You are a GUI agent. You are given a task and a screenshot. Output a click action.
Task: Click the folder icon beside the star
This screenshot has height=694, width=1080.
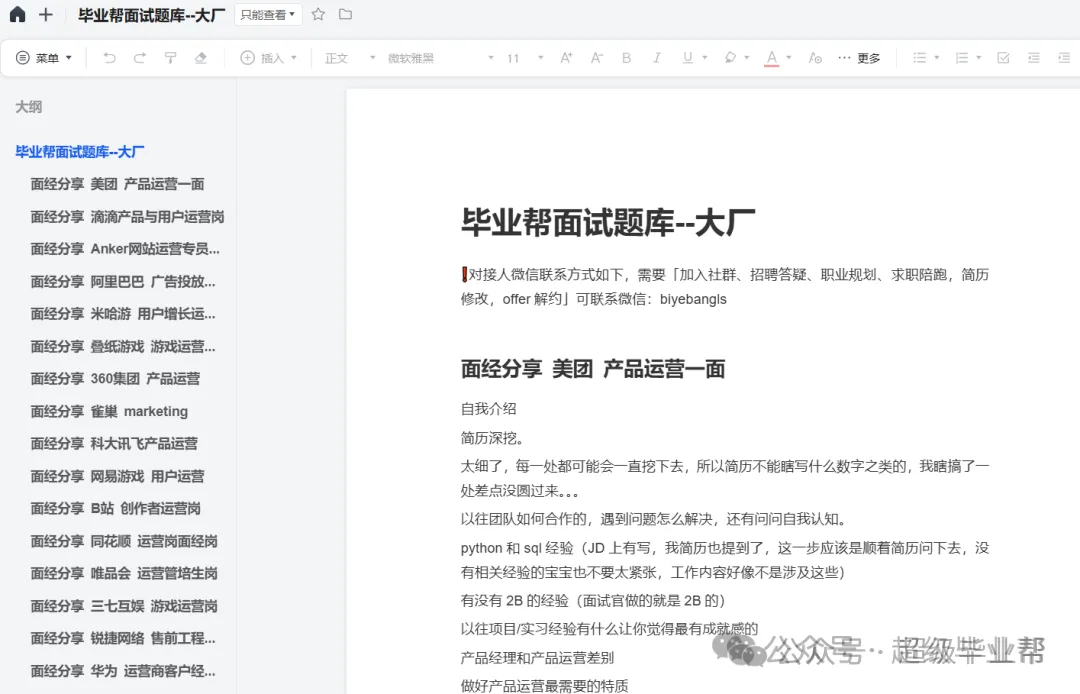346,14
